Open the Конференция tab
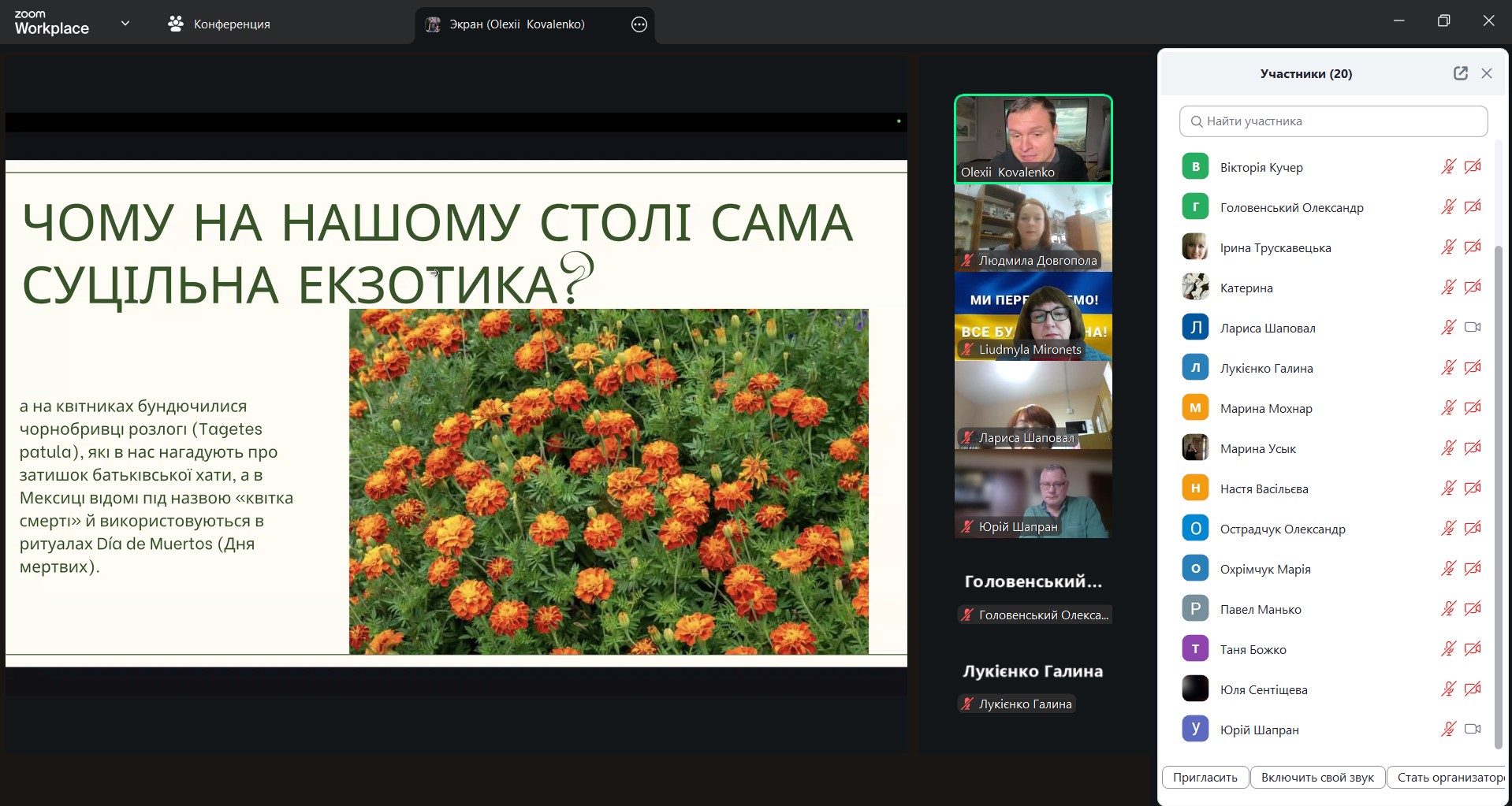Screen dimensions: 1512x806 tap(219, 24)
